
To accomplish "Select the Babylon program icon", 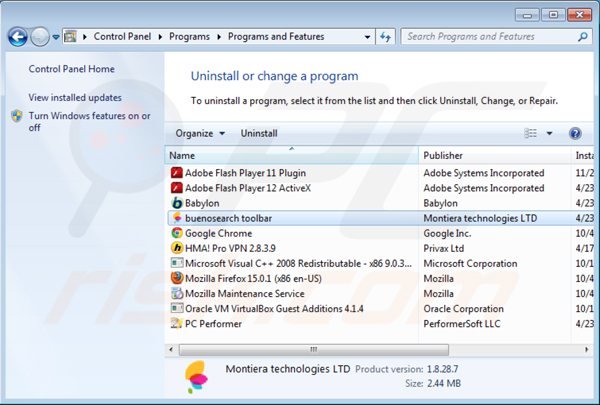I will 177,203.
